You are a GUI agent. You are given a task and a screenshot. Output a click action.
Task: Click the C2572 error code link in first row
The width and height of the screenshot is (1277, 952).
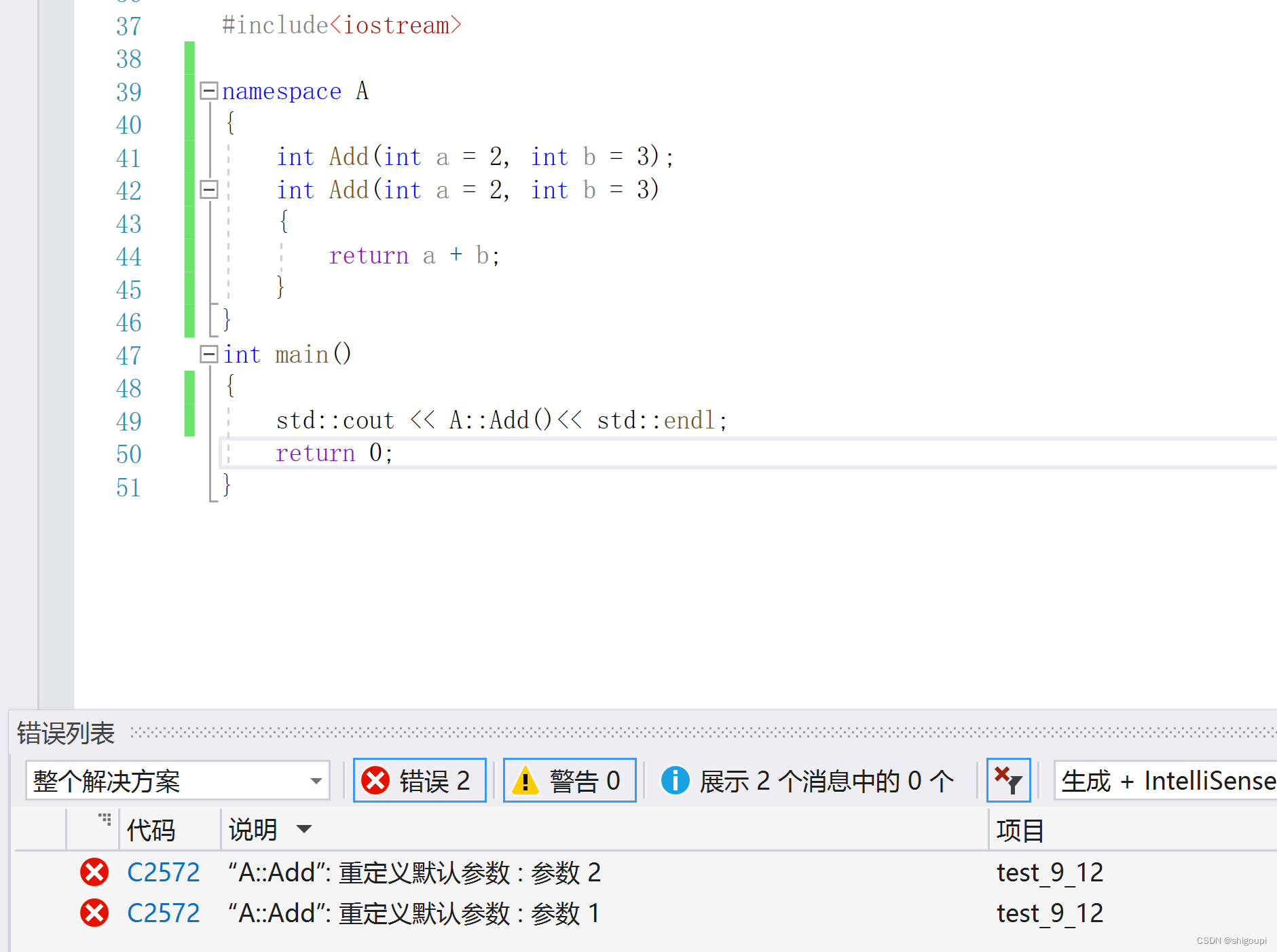[x=163, y=873]
